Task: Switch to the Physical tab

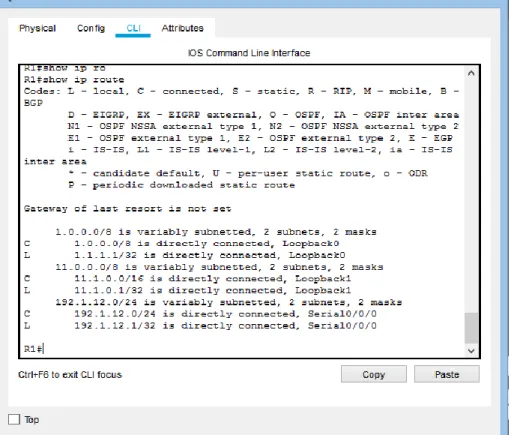Action: (37, 28)
